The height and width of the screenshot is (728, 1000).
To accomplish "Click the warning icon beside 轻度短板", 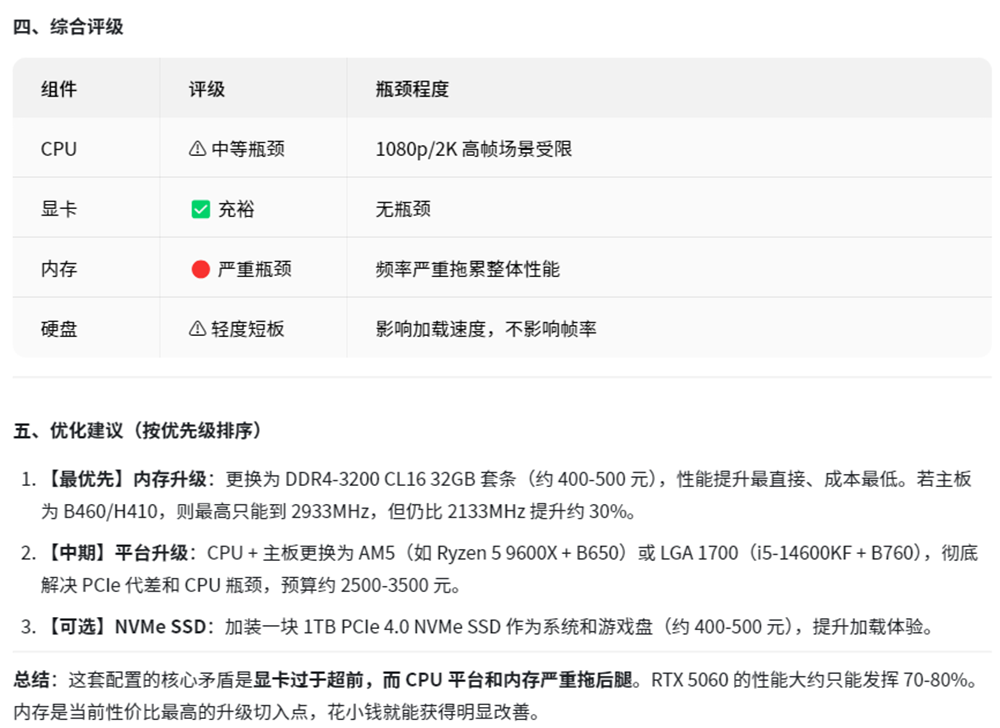I will tap(197, 328).
